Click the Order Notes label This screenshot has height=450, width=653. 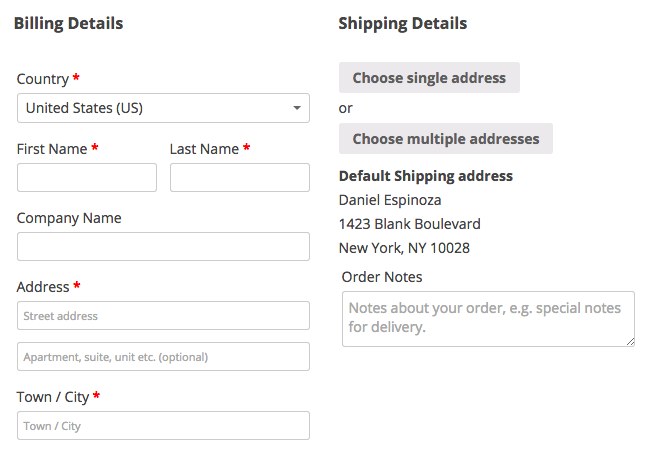(x=382, y=277)
